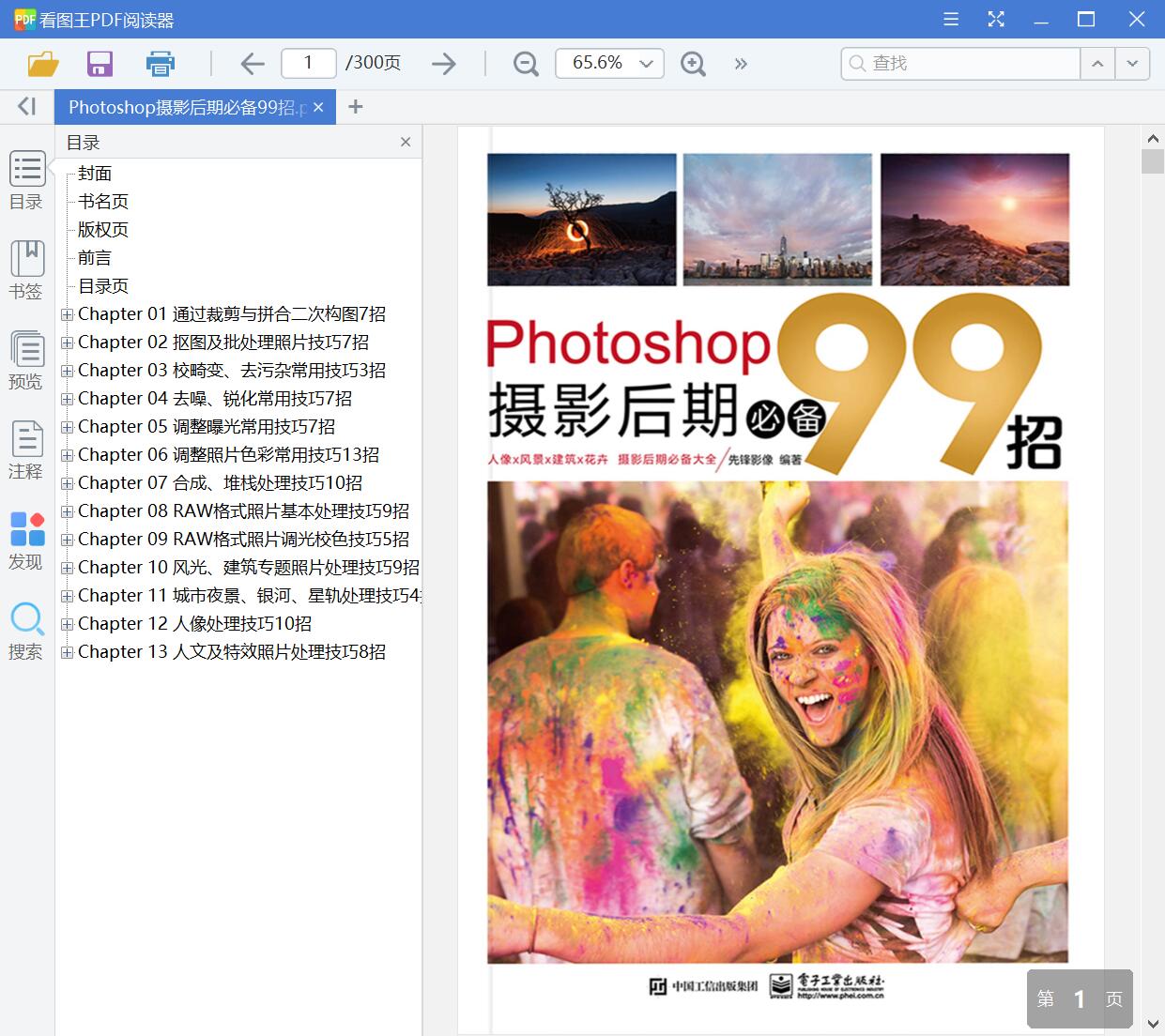Screen dimensions: 1165x1036
Task: Zoom out using the magnifier minus icon
Action: pyautogui.click(x=525, y=63)
